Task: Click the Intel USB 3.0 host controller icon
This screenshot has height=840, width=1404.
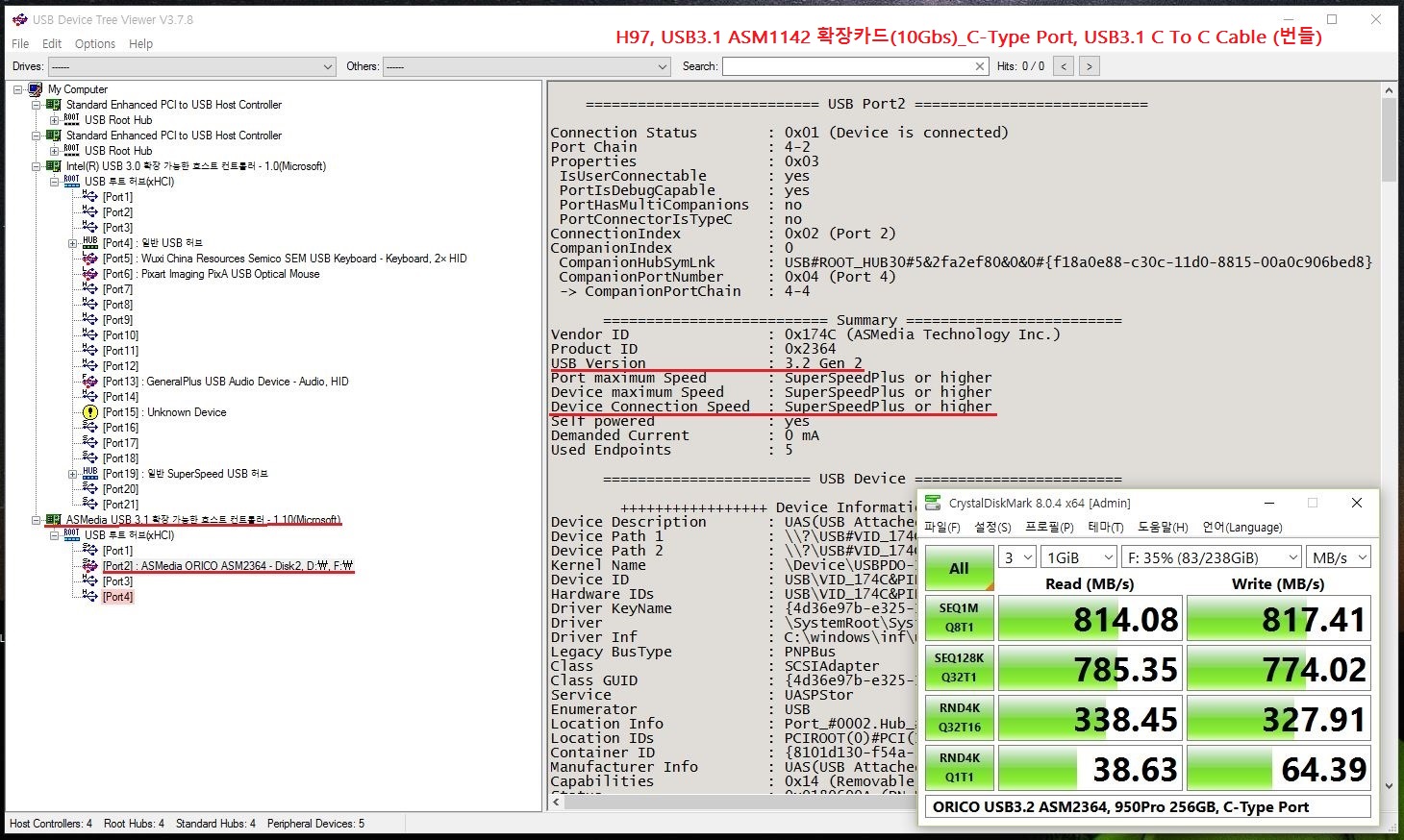Action: click(54, 166)
